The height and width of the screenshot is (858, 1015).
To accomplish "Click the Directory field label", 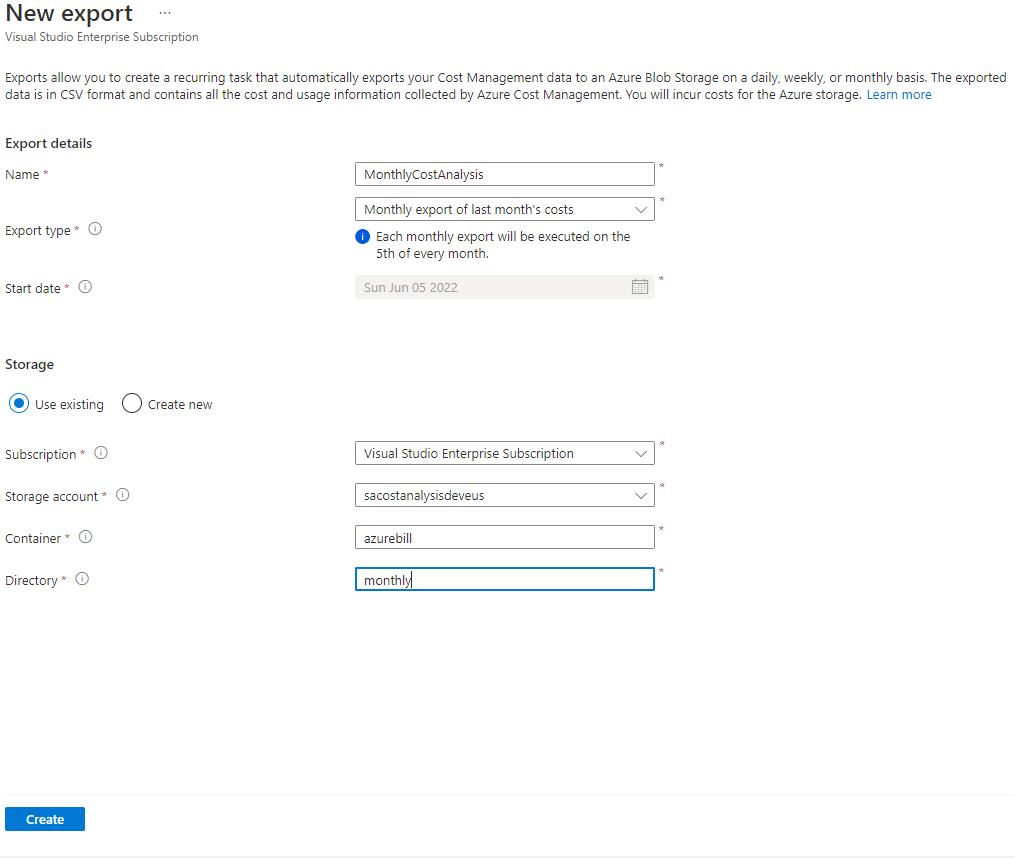I will click(x=31, y=581).
